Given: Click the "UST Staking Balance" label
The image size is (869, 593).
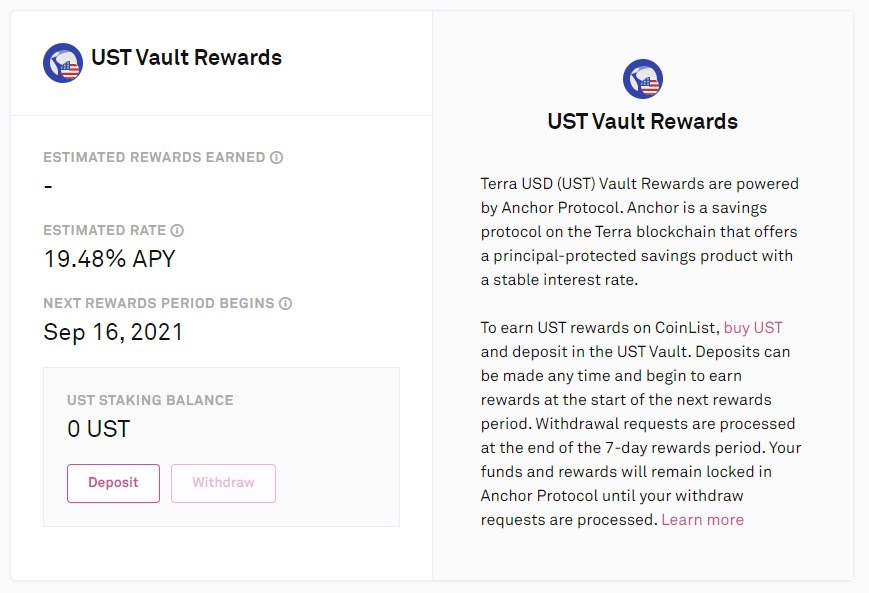Looking at the screenshot, I should click(150, 400).
